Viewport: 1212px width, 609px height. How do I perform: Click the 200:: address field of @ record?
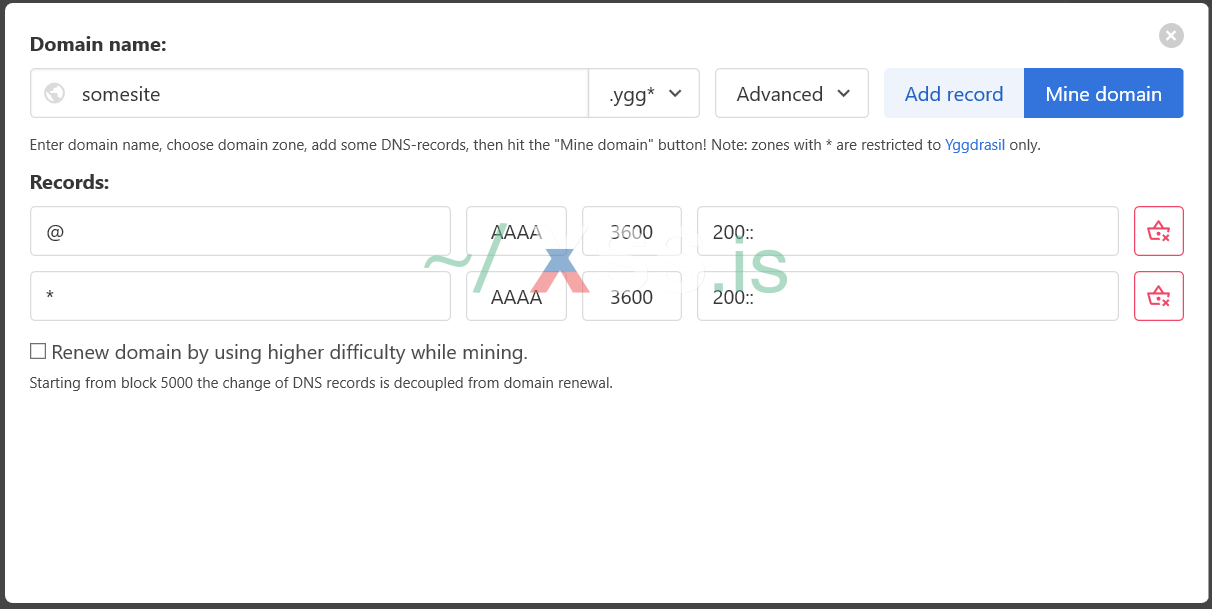[907, 232]
